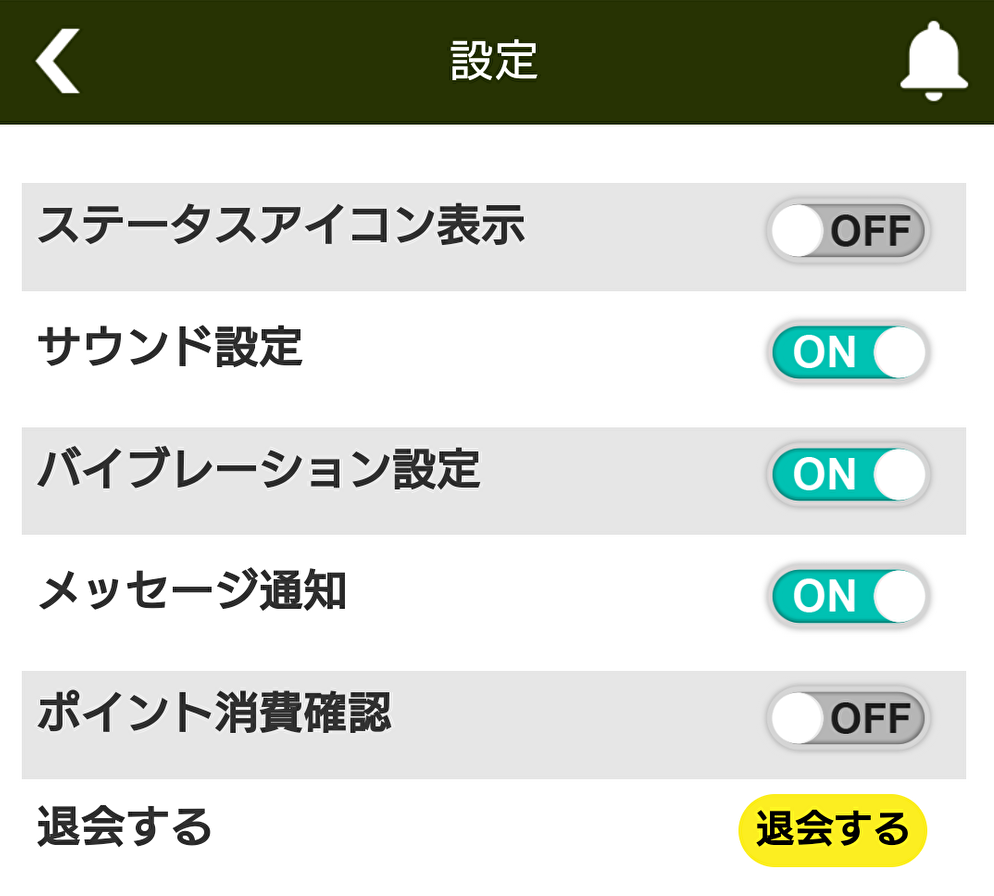Enable the ポイント消費確認 toggle
Viewport: 994px width, 896px height.
[x=848, y=718]
